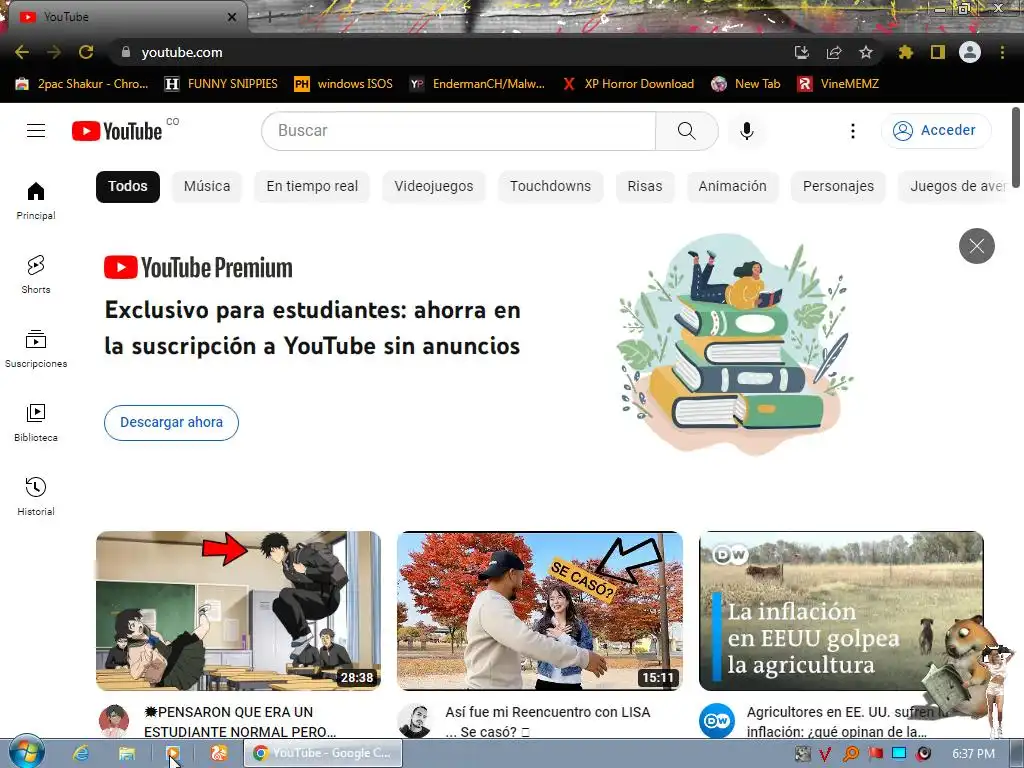Open the Chrome profile avatar
1024x768 pixels.
coord(970,52)
